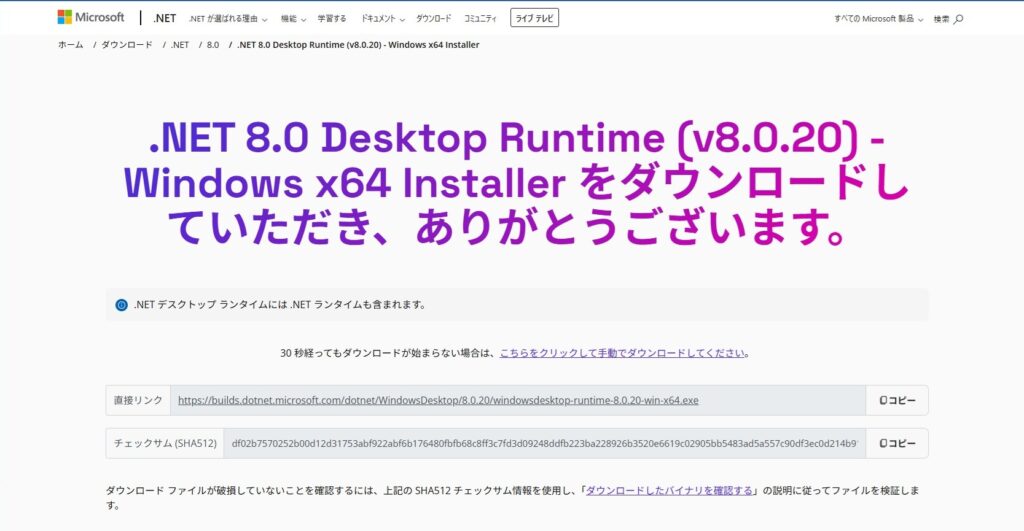Click the blue info icon in the notice
This screenshot has height=531, width=1024.
(x=122, y=305)
